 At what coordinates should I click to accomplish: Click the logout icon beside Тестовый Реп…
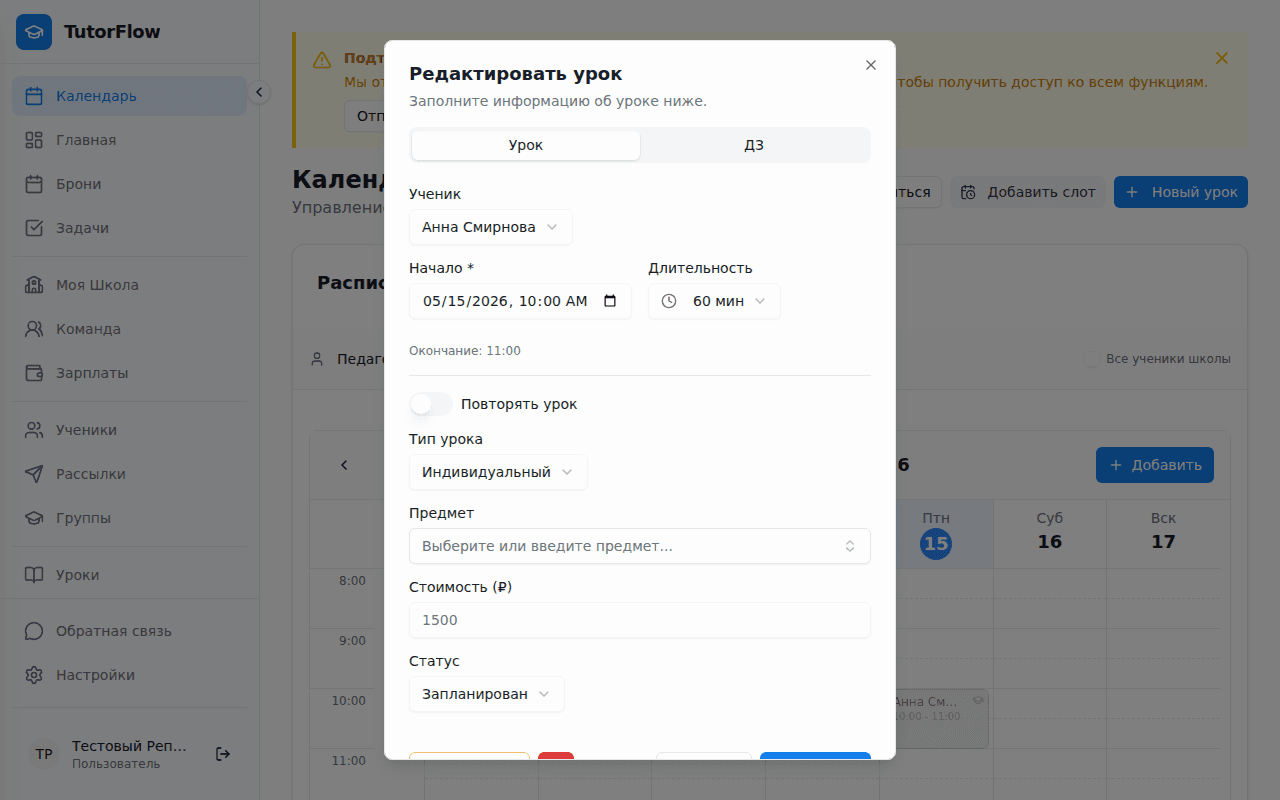point(223,754)
